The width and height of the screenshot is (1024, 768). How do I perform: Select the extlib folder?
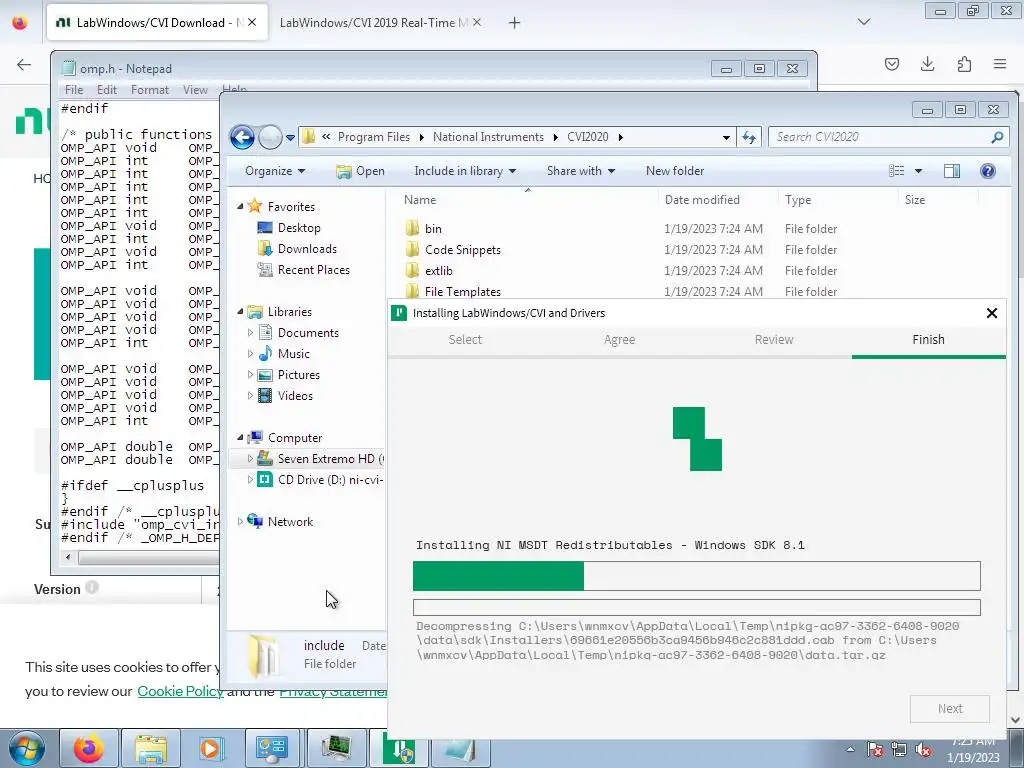438,271
